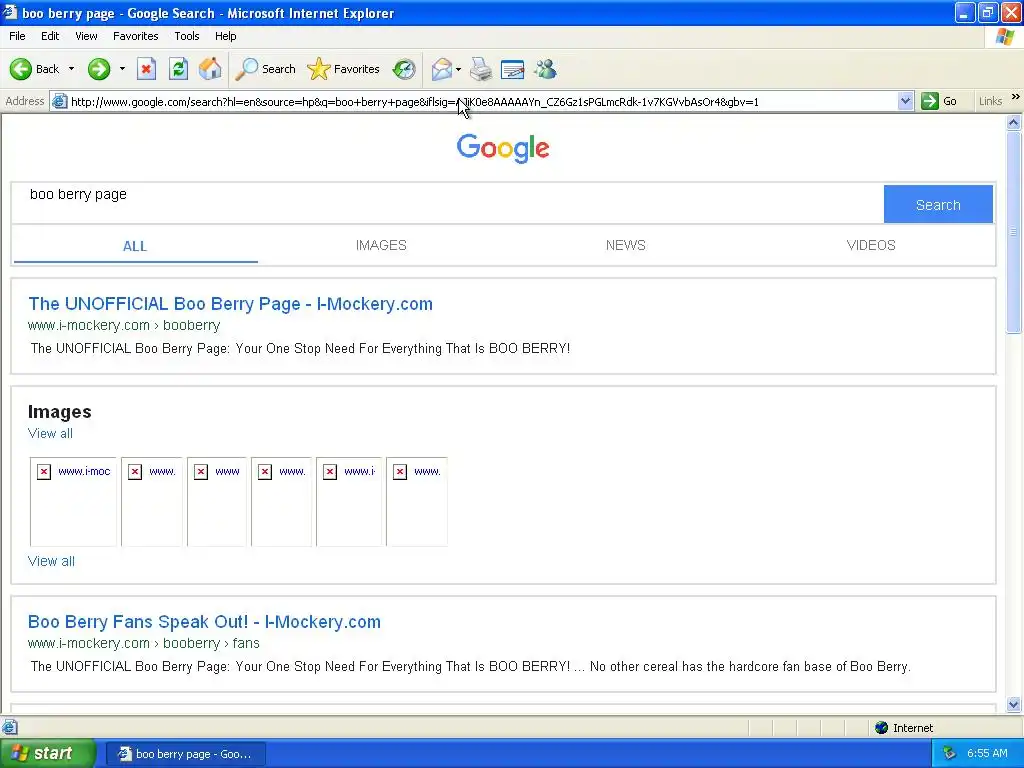Click the page icon in Address bar

click(59, 101)
